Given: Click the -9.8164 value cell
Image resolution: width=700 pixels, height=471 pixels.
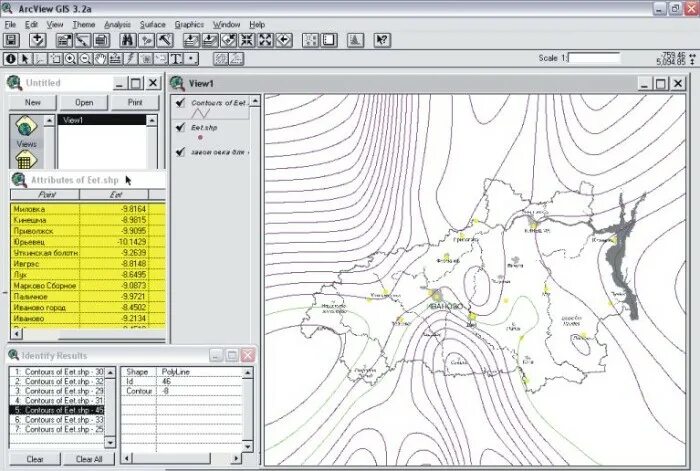Looking at the screenshot, I should pos(114,209).
